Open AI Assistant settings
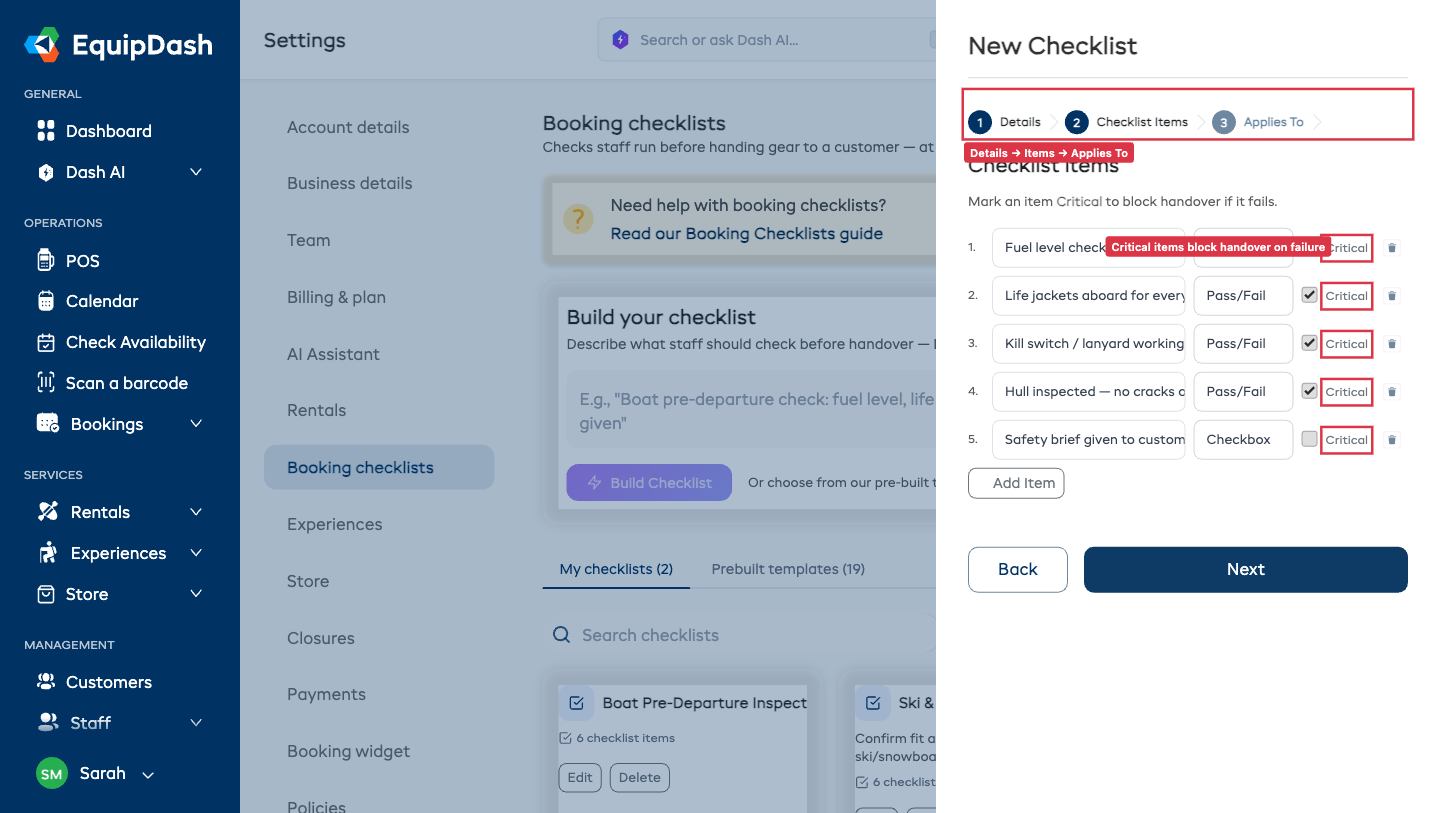1440x813 pixels. pyautogui.click(x=333, y=354)
